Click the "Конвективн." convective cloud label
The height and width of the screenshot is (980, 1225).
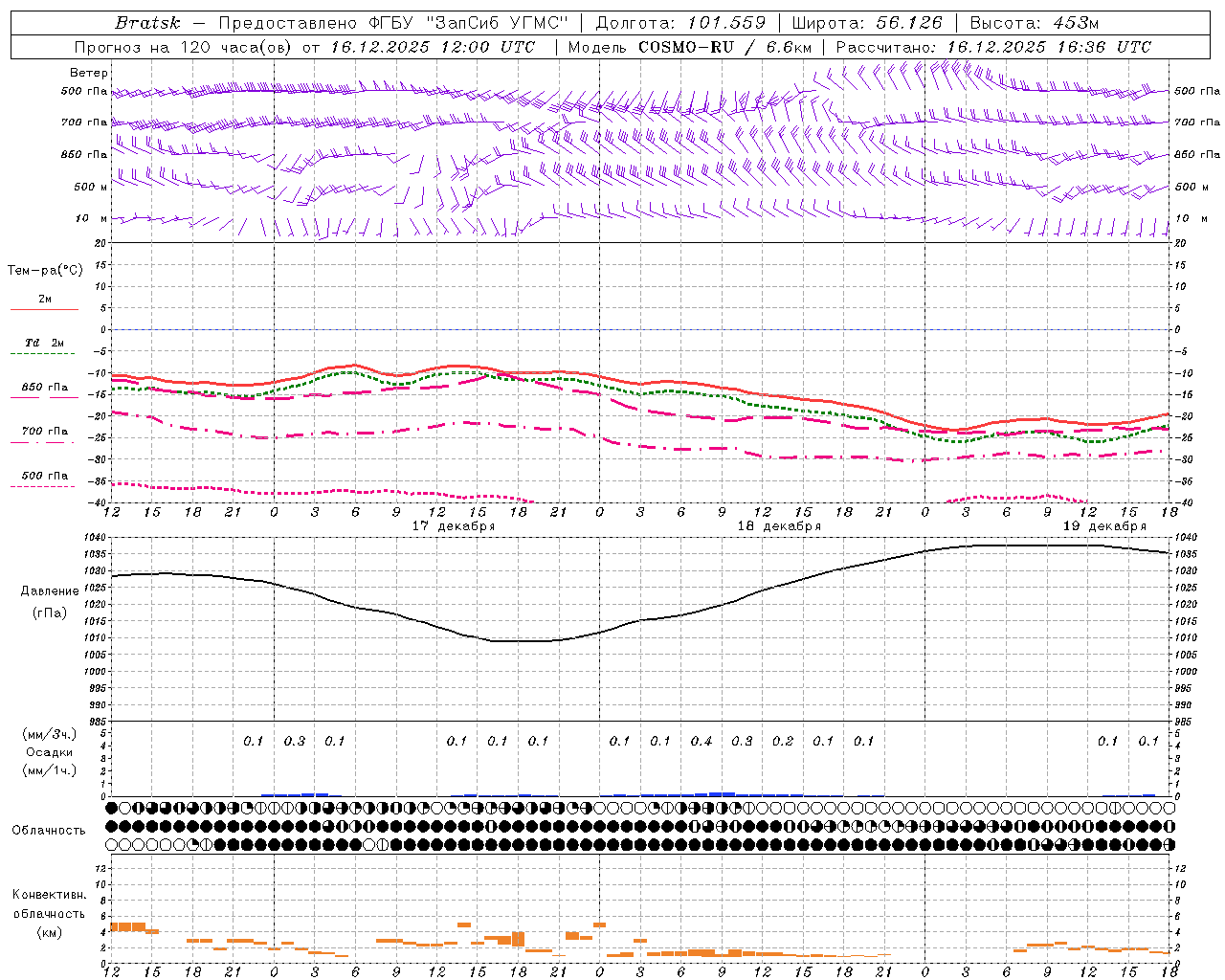tap(49, 895)
